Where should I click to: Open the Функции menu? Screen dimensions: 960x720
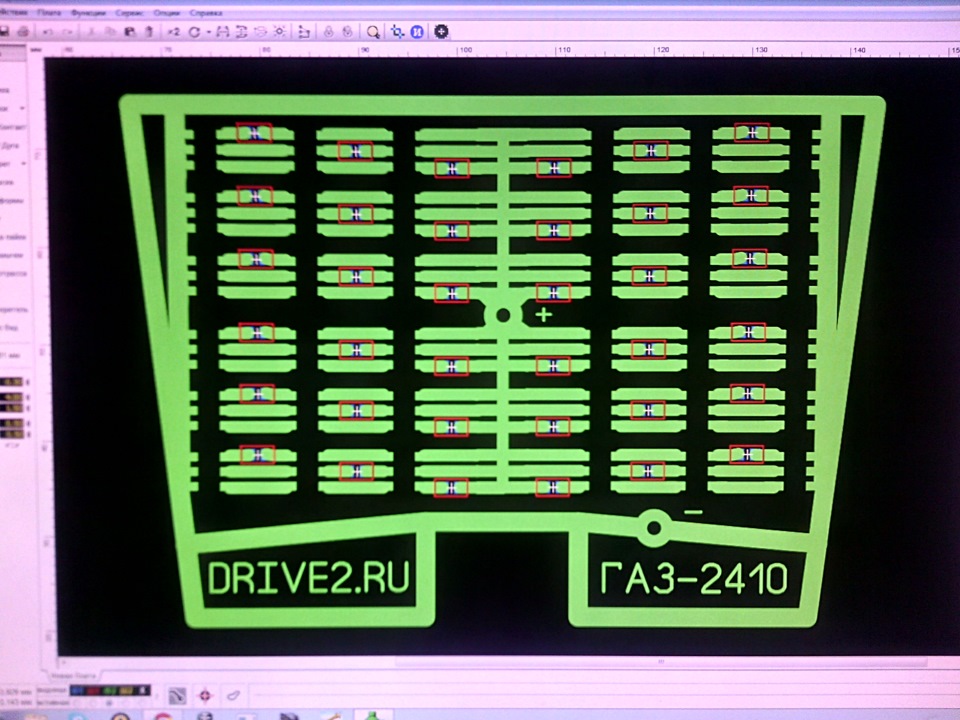pyautogui.click(x=88, y=13)
